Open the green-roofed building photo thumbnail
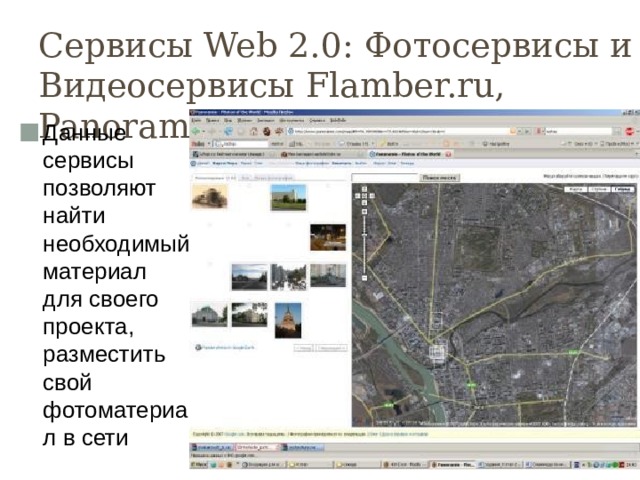This screenshot has height=480, width=640. [x=209, y=316]
